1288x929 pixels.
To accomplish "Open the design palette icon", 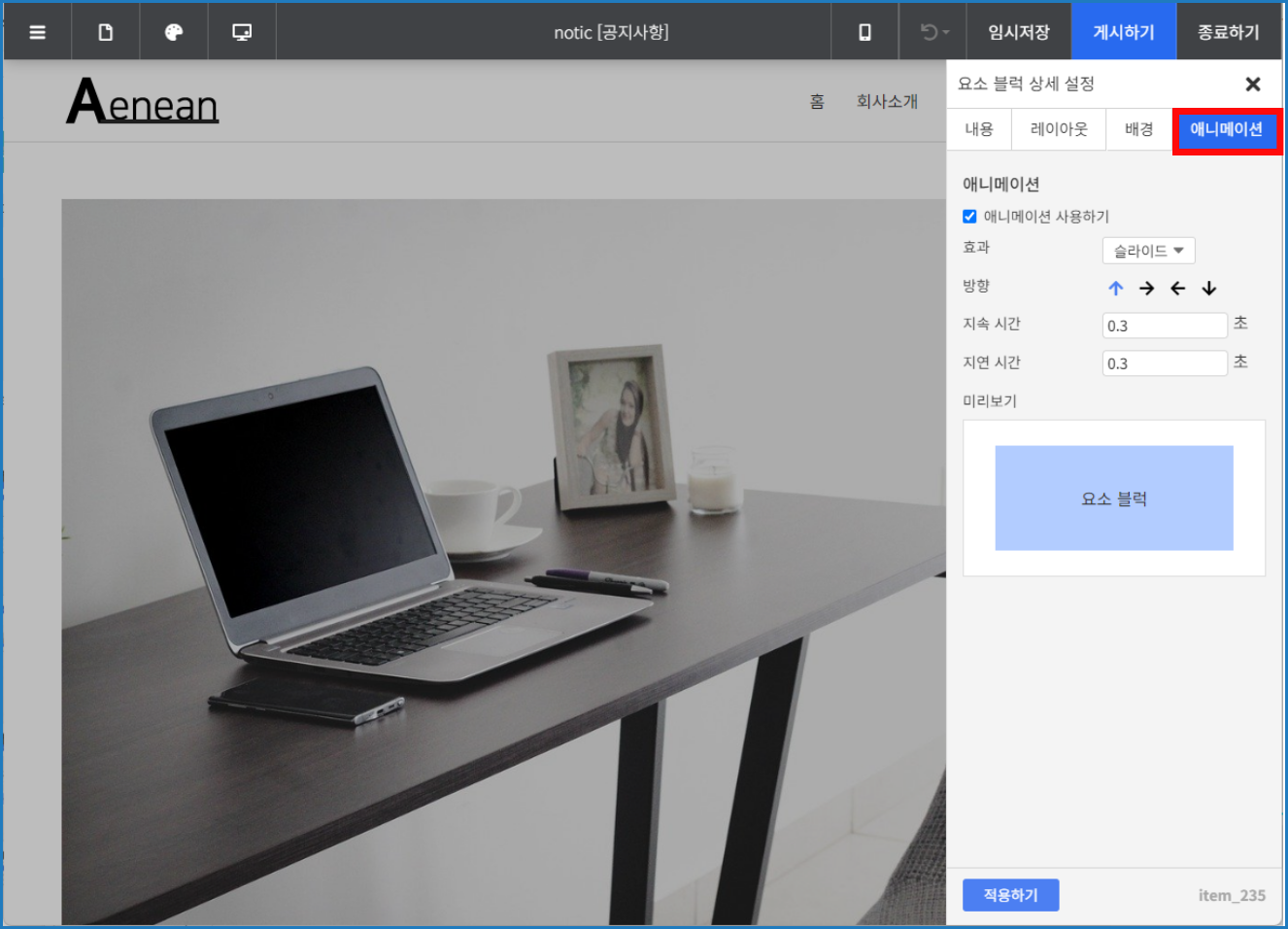I will tap(174, 32).
